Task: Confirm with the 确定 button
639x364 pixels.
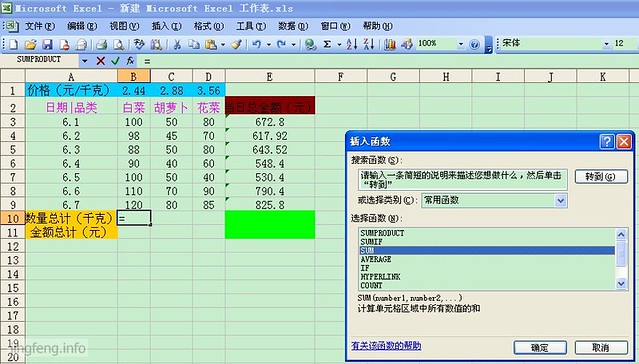Action: coord(540,348)
